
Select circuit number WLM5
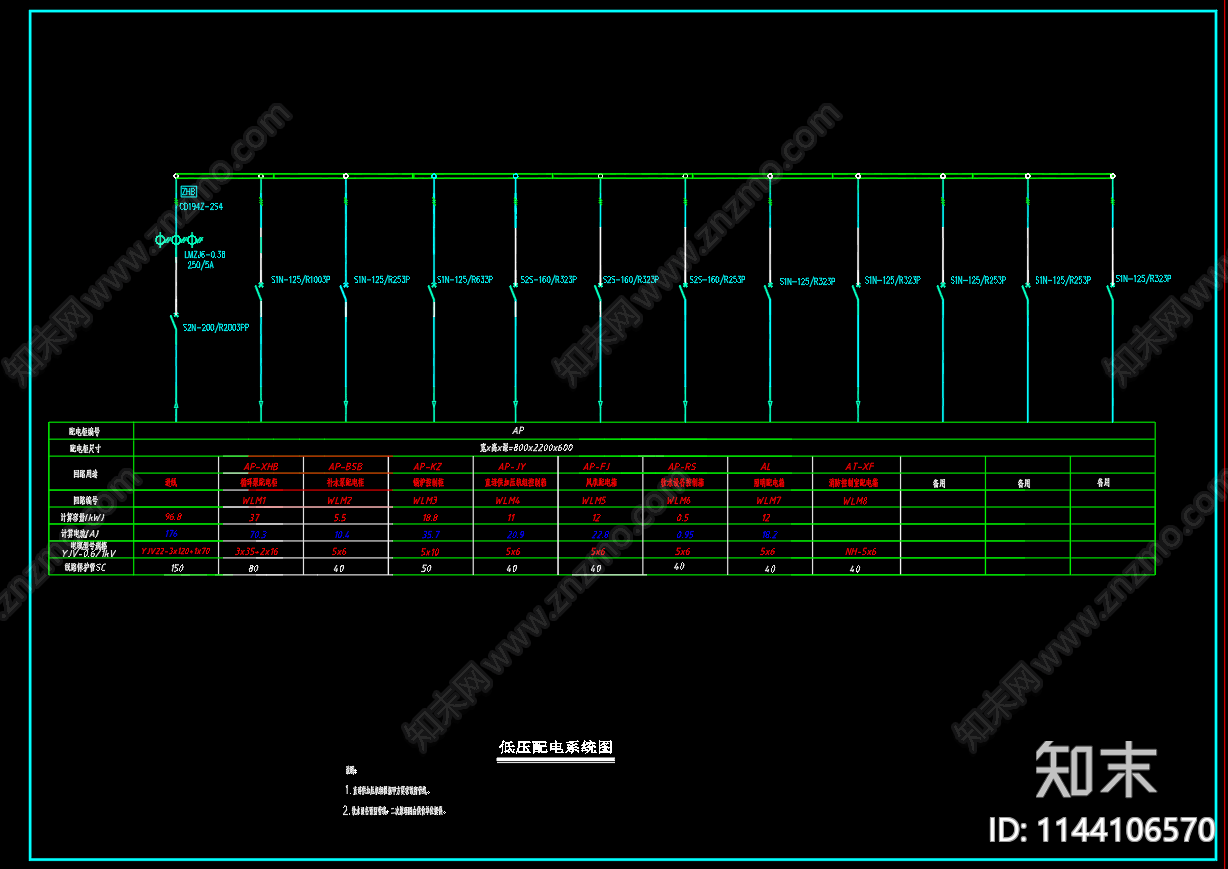[x=594, y=500]
